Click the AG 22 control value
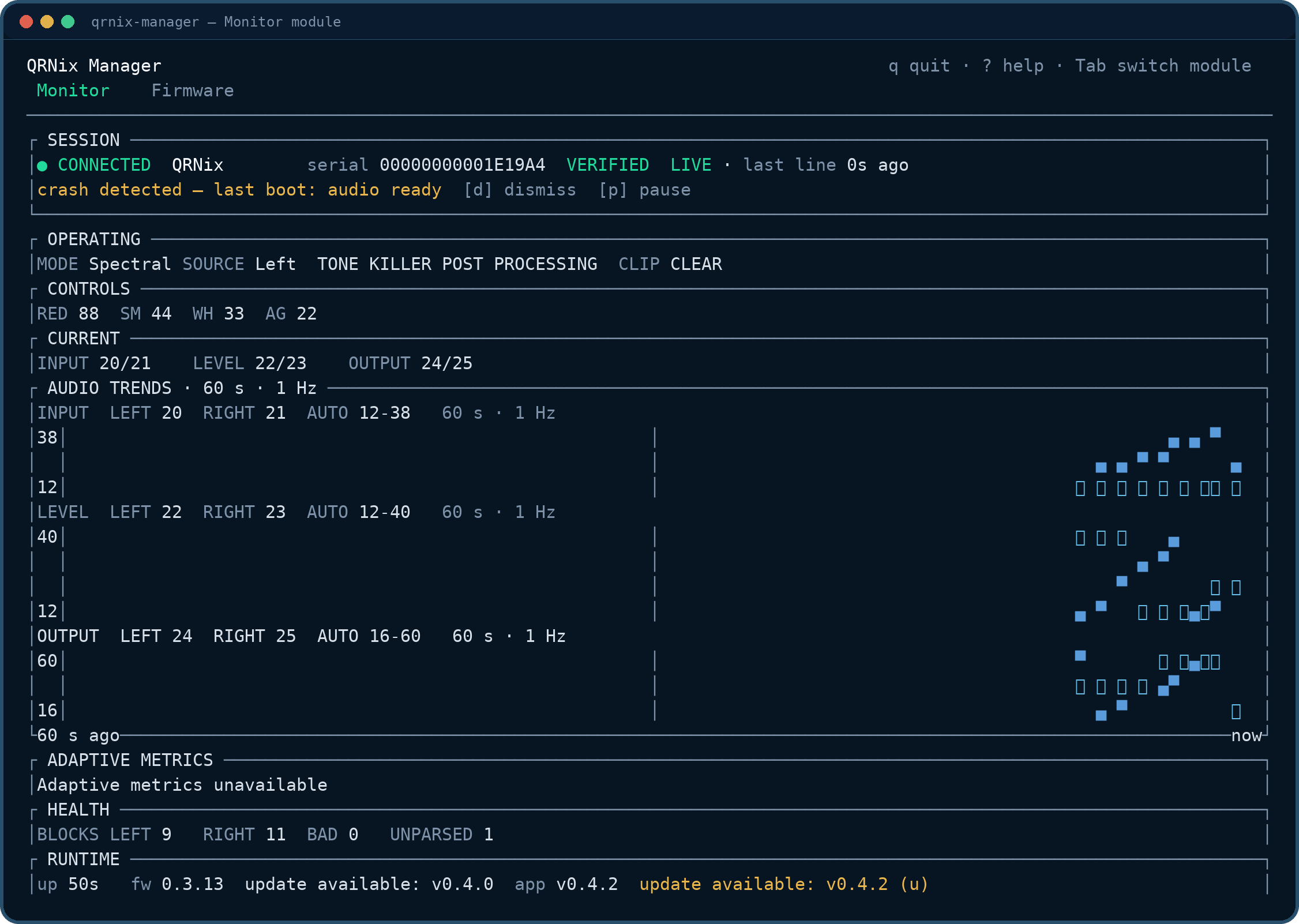The height and width of the screenshot is (924, 1299). tap(291, 314)
